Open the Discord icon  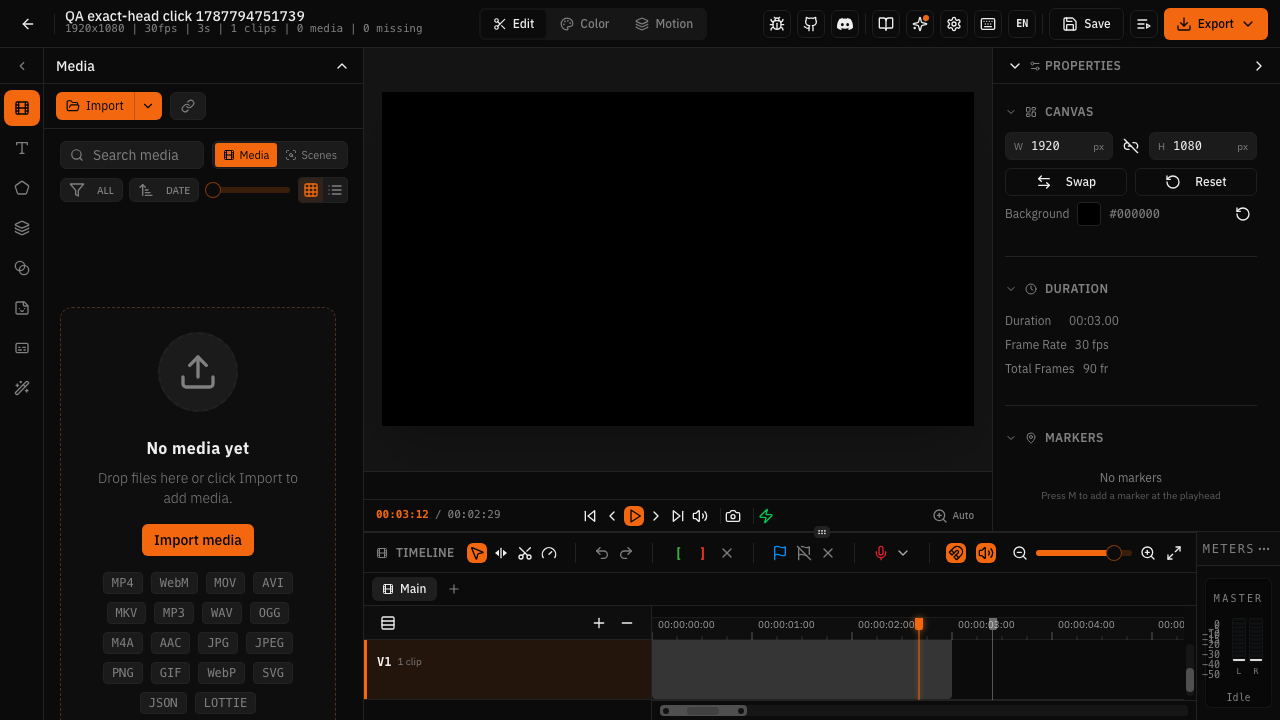coord(845,24)
